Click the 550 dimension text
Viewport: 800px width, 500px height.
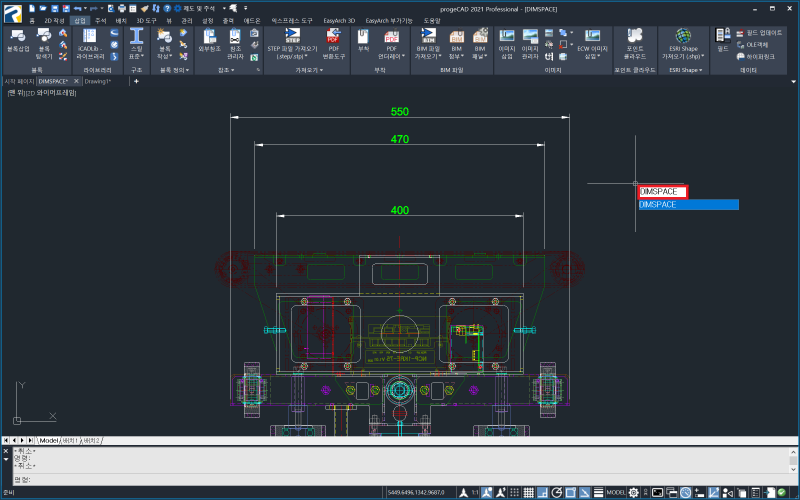pos(399,112)
